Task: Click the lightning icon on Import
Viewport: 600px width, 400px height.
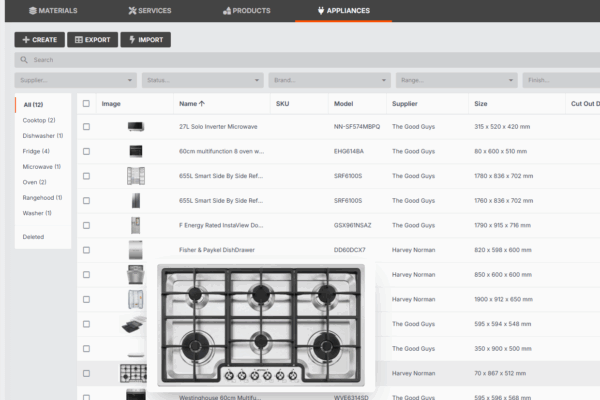Action: click(131, 40)
